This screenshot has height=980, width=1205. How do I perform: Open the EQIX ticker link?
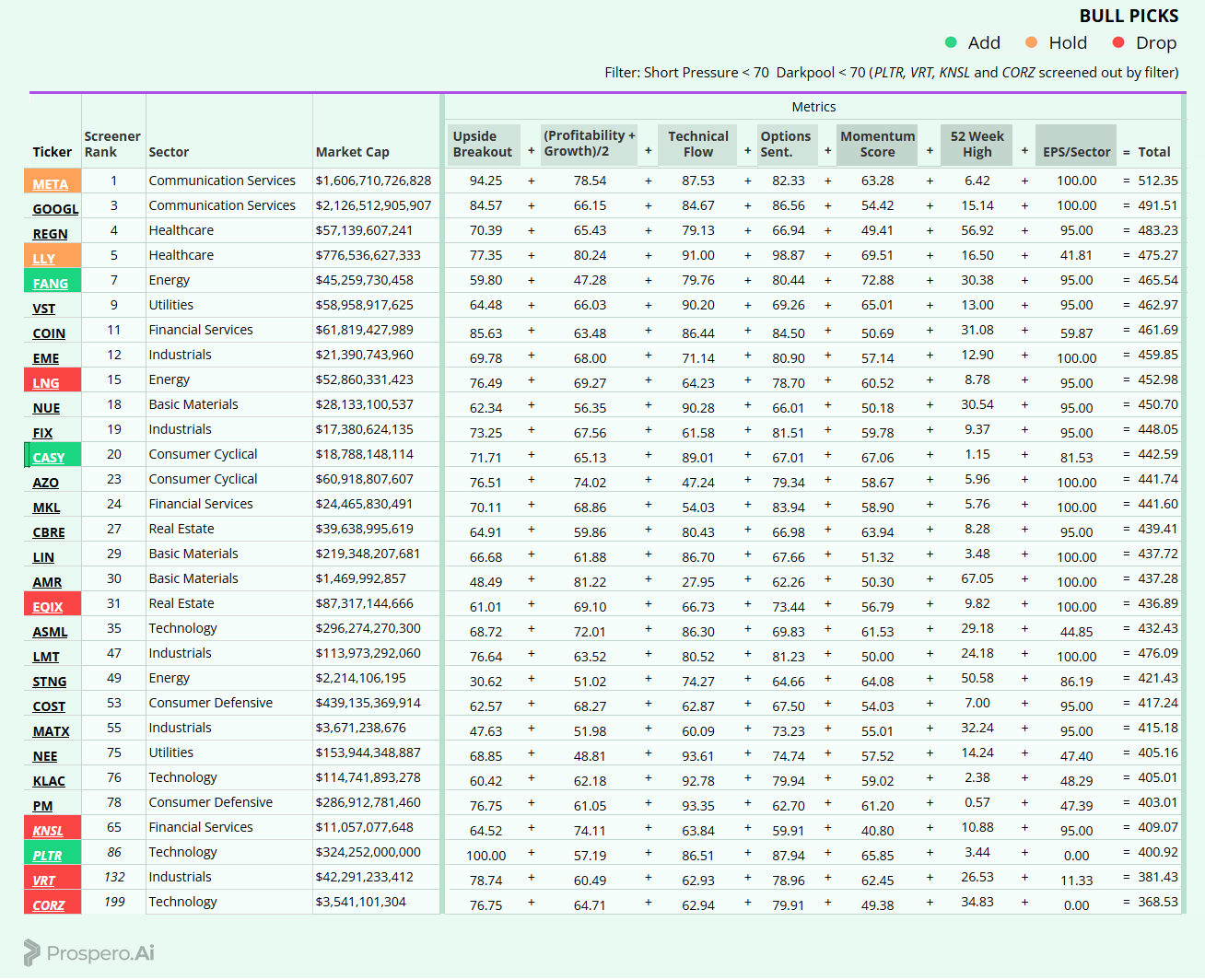(x=48, y=607)
